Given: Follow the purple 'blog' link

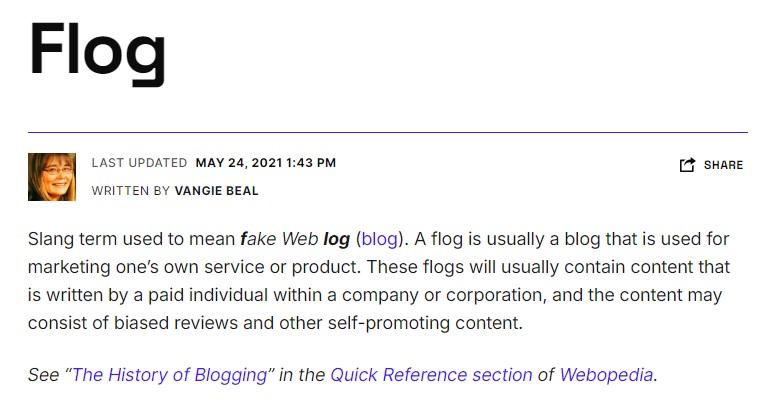Looking at the screenshot, I should (x=380, y=239).
